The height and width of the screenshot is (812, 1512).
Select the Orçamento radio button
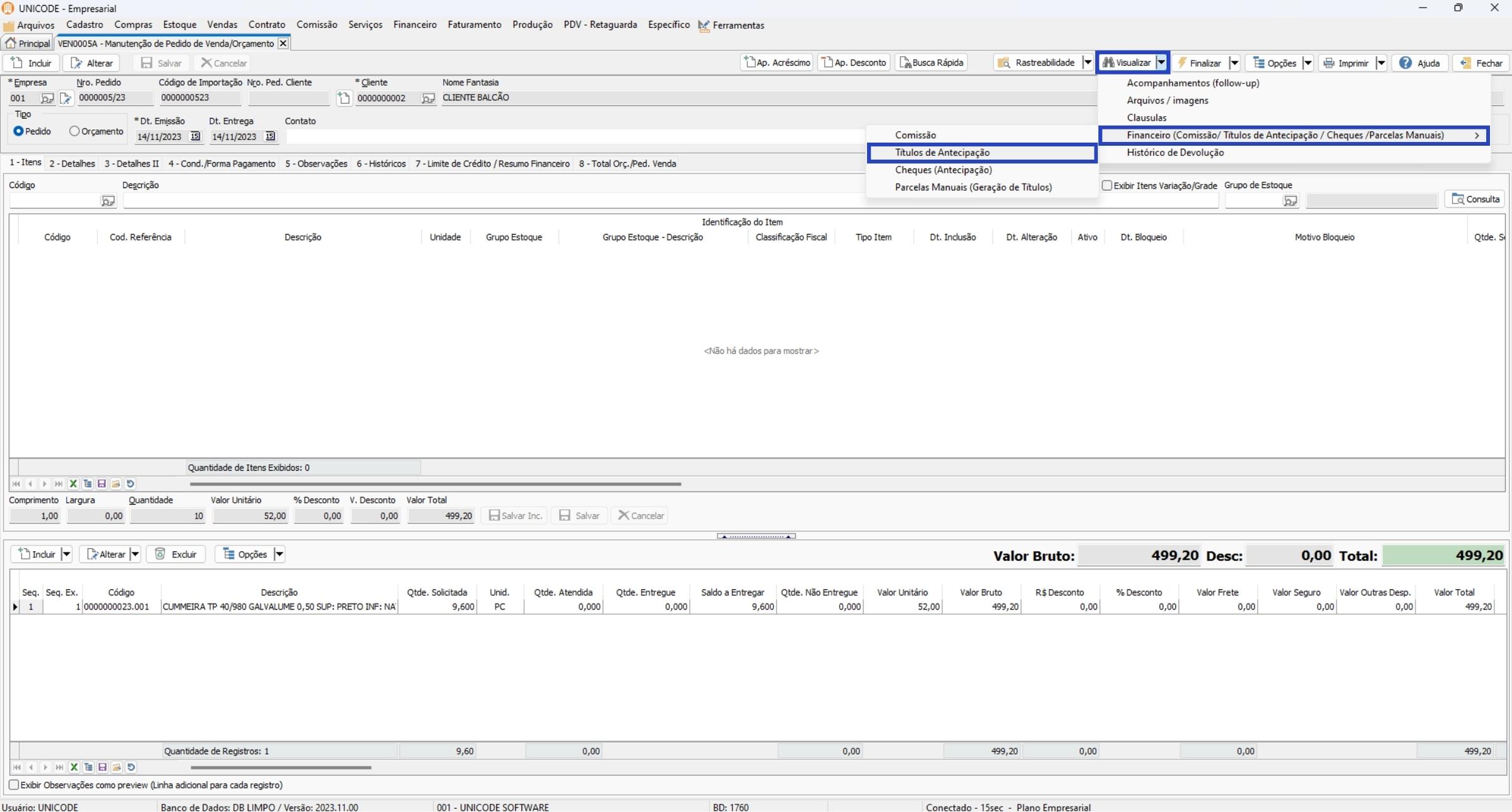pos(74,131)
